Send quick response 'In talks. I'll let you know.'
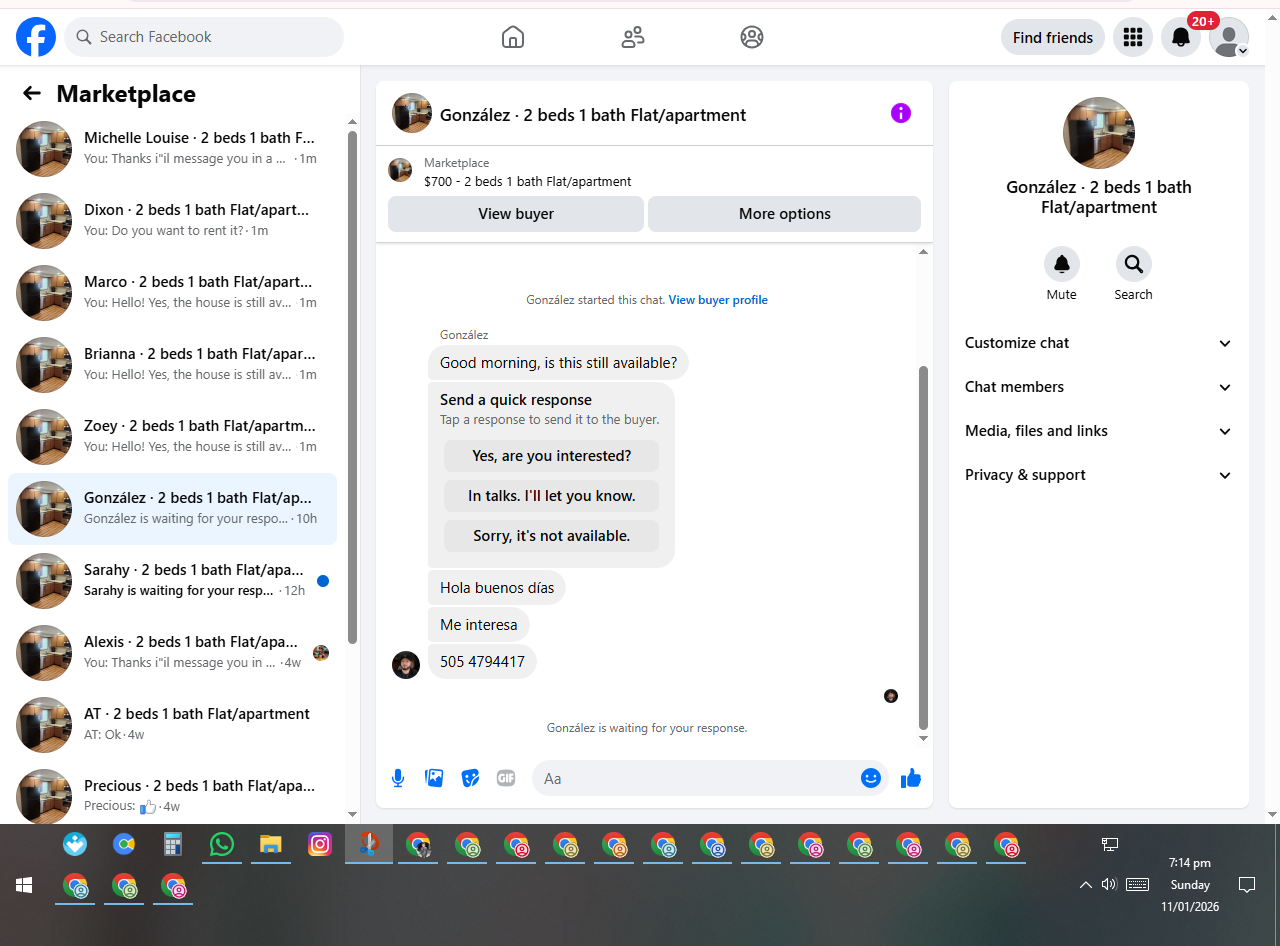 552,496
